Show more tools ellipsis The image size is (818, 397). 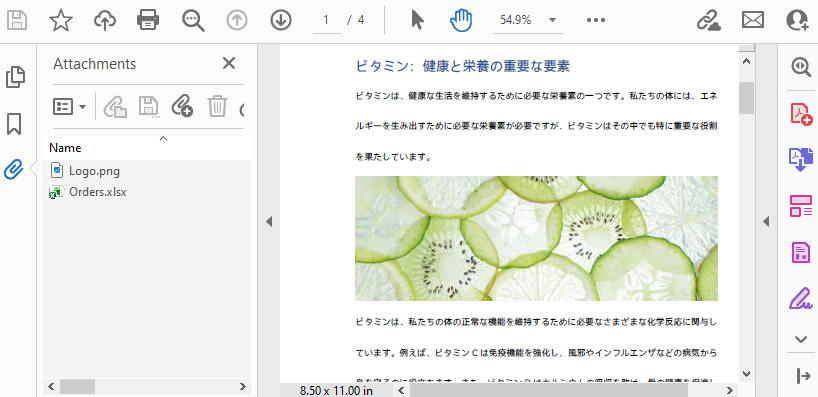tap(596, 20)
